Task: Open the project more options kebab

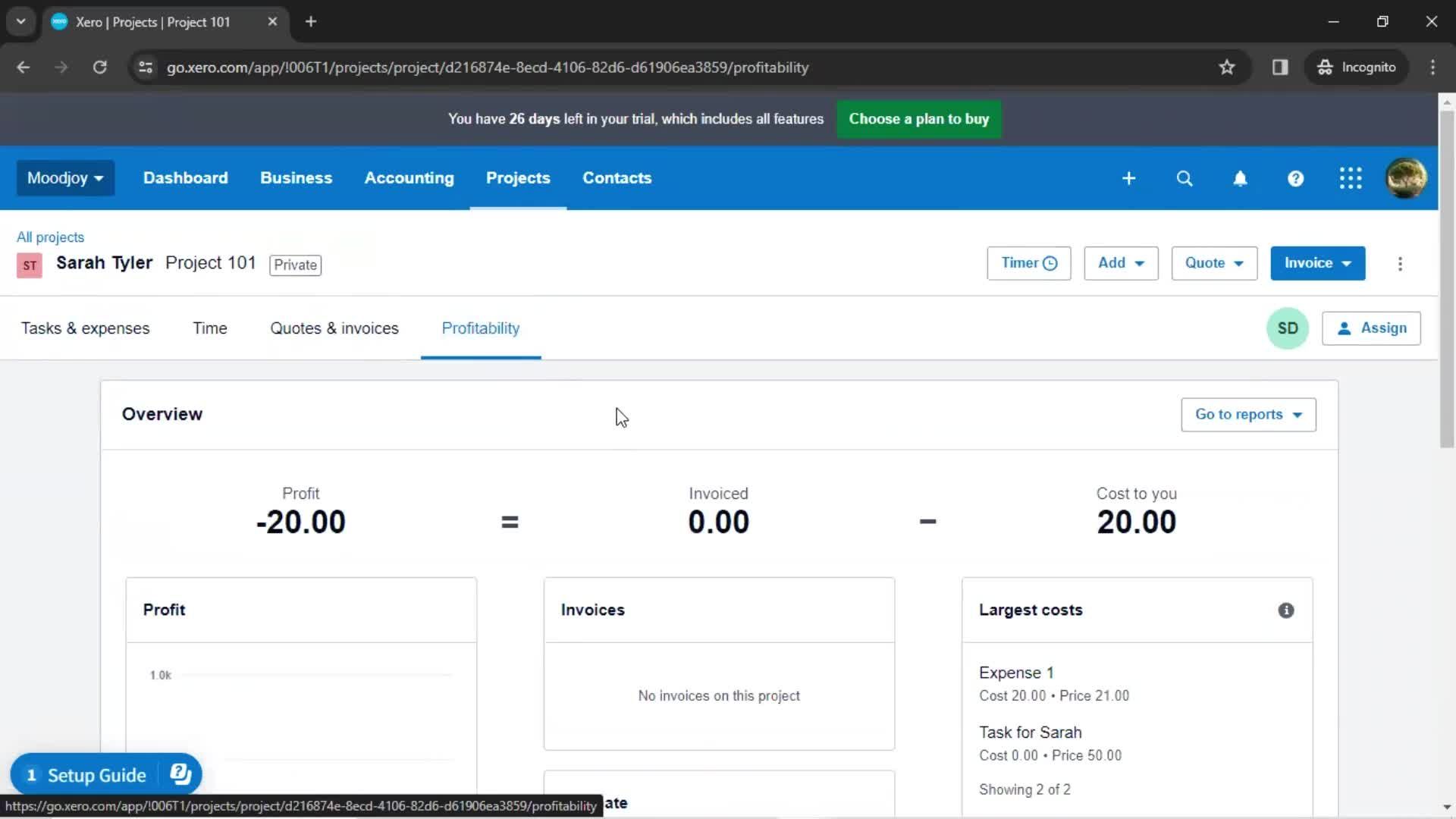Action: pyautogui.click(x=1400, y=264)
